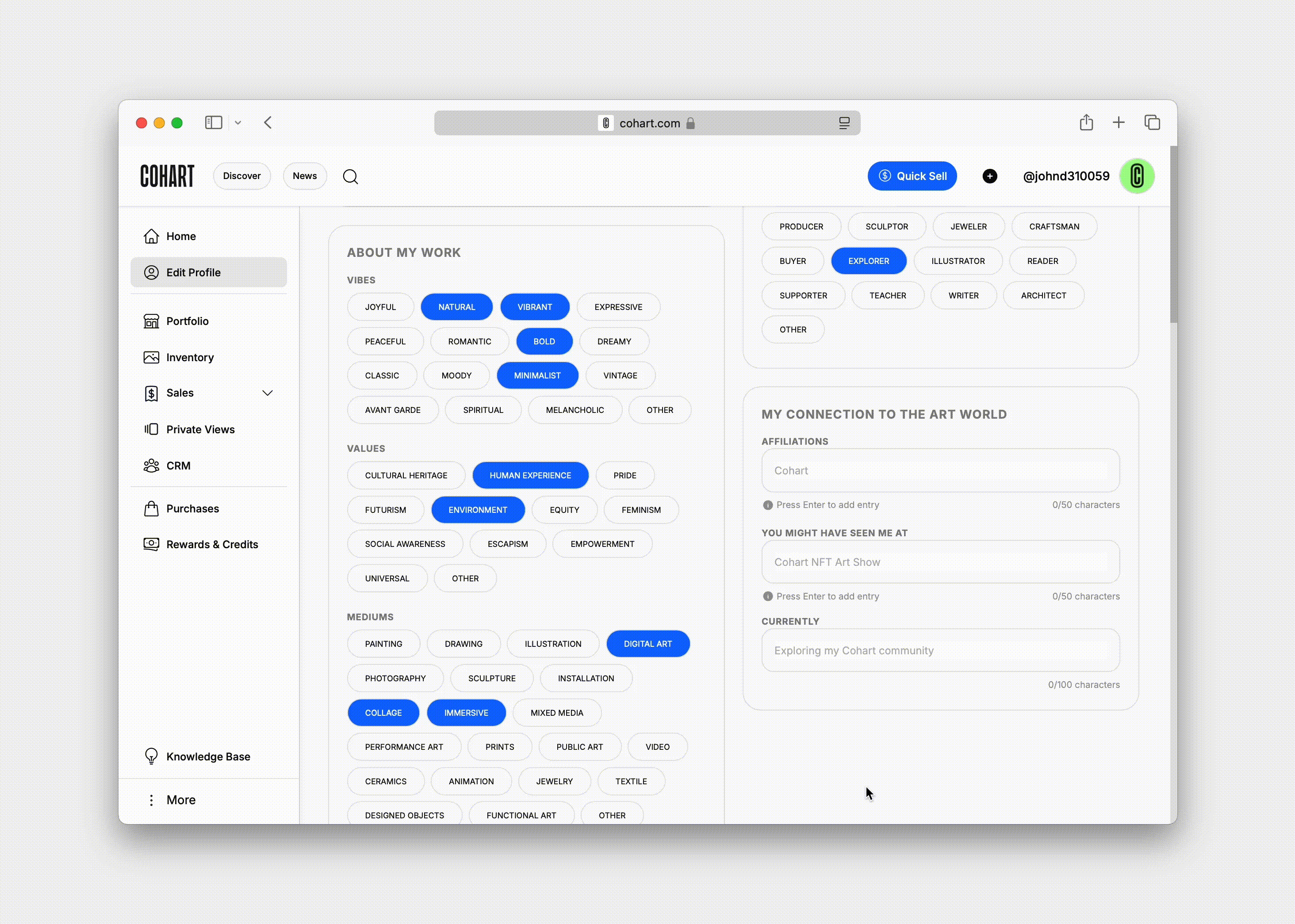Open Portfolio in sidebar
This screenshot has height=924, width=1295.
(x=209, y=321)
